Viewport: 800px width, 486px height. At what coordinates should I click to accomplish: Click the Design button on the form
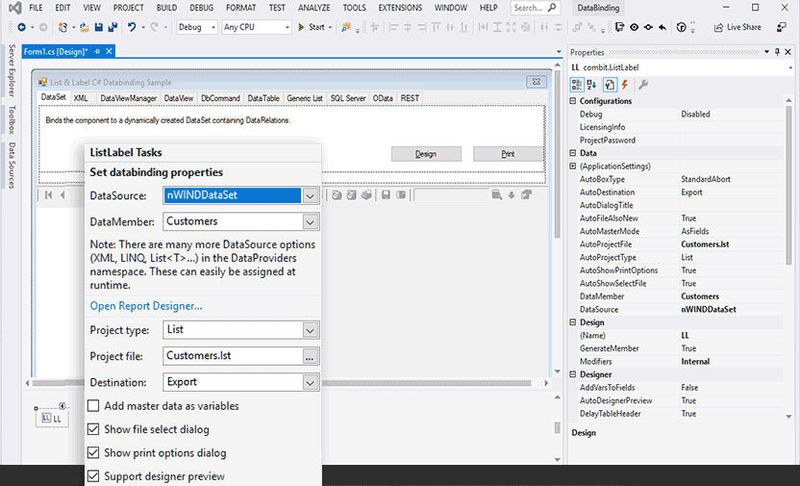point(426,154)
